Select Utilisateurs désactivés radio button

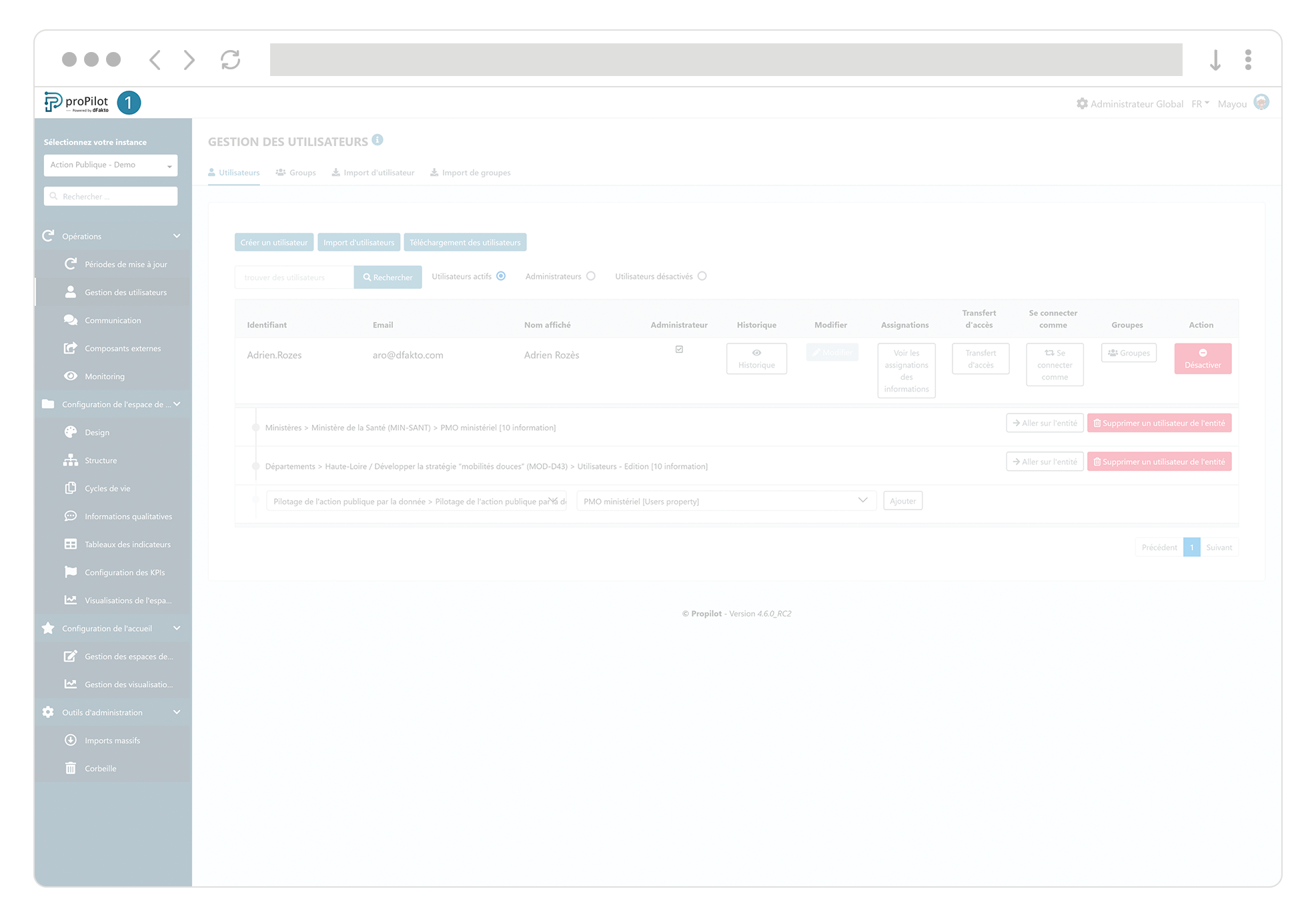pyautogui.click(x=702, y=276)
